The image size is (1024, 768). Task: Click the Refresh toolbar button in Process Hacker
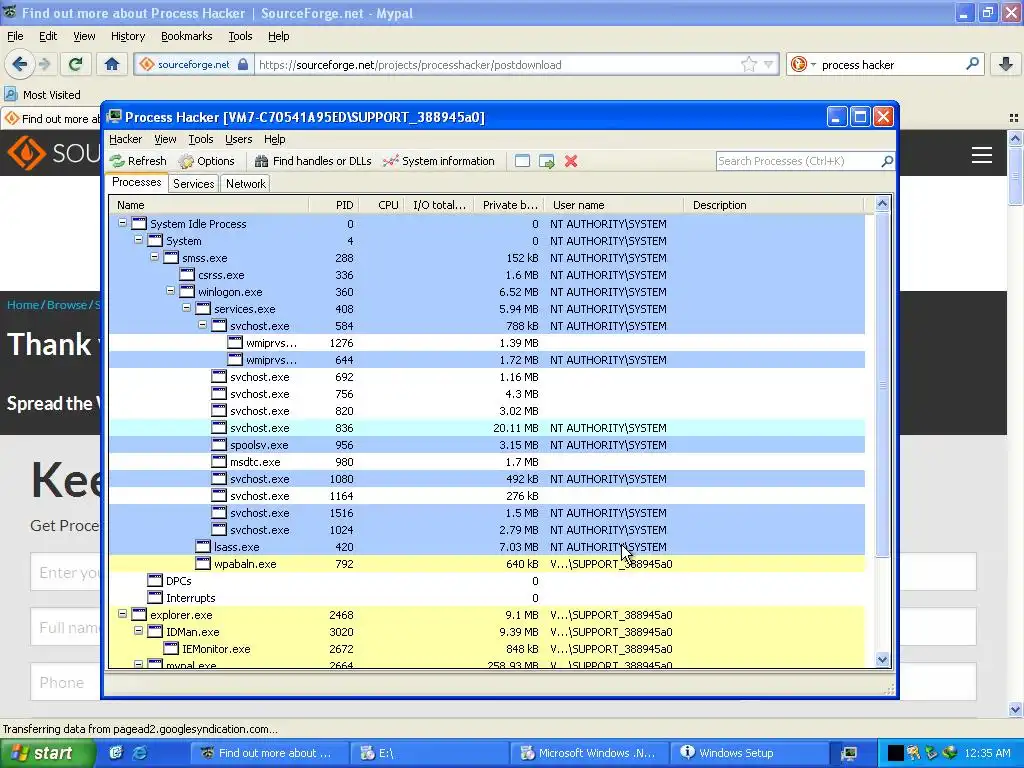pyautogui.click(x=138, y=161)
